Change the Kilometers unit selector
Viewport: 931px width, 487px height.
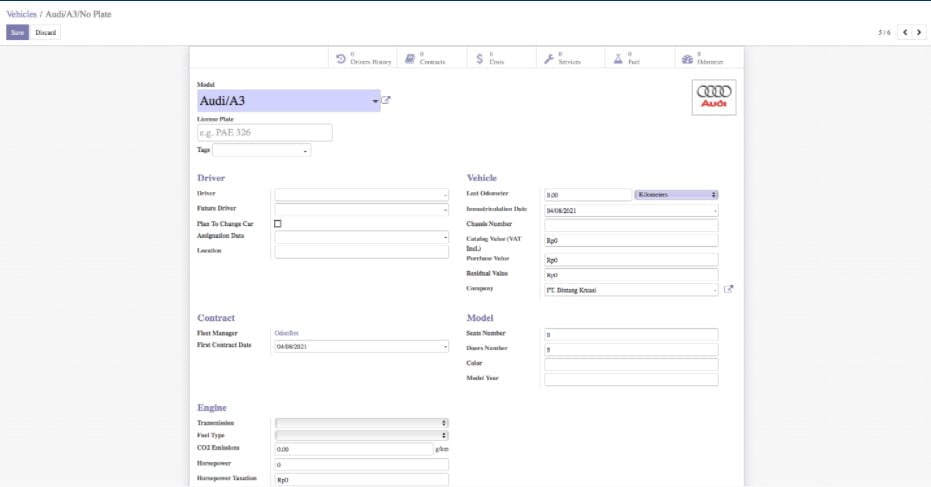coord(676,195)
